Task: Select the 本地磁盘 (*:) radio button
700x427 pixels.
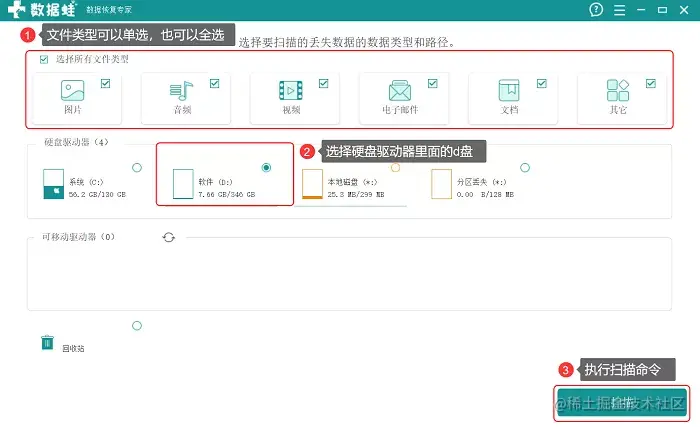Action: click(396, 167)
